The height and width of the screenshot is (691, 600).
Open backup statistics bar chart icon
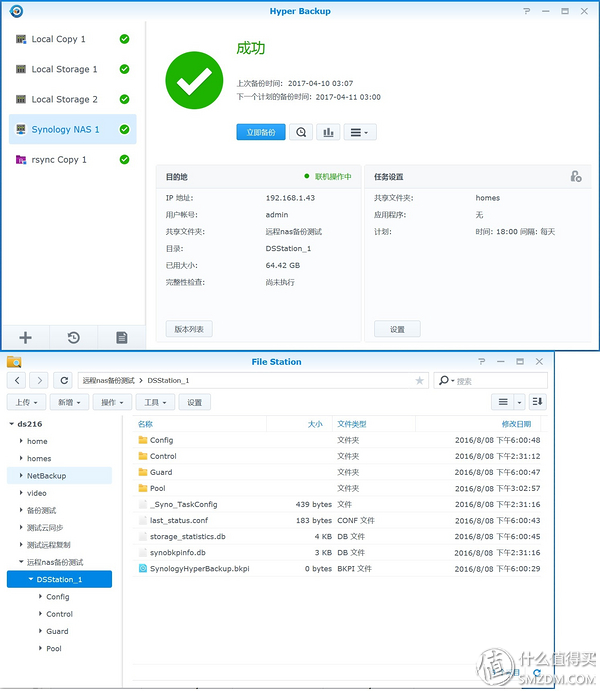click(328, 132)
